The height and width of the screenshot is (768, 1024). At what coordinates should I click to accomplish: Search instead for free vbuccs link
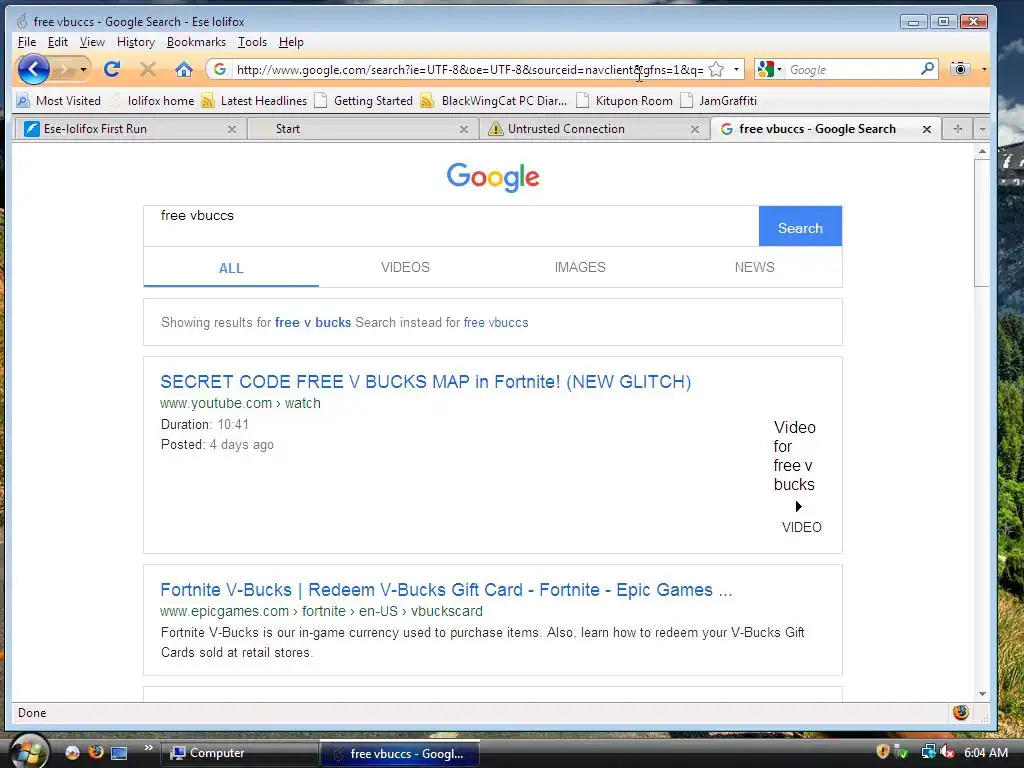coord(496,323)
